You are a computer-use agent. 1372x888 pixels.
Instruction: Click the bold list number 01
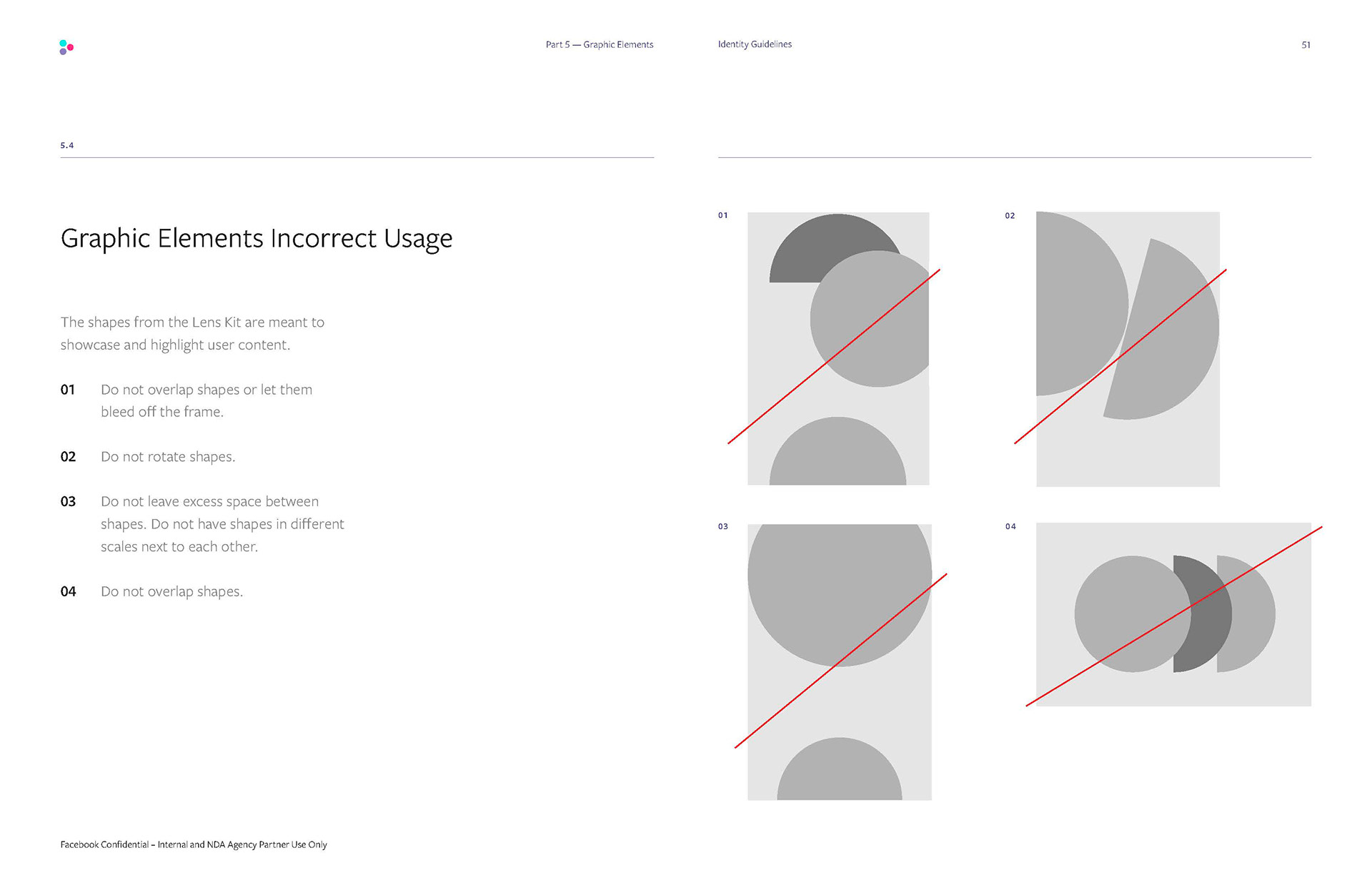[x=68, y=390]
